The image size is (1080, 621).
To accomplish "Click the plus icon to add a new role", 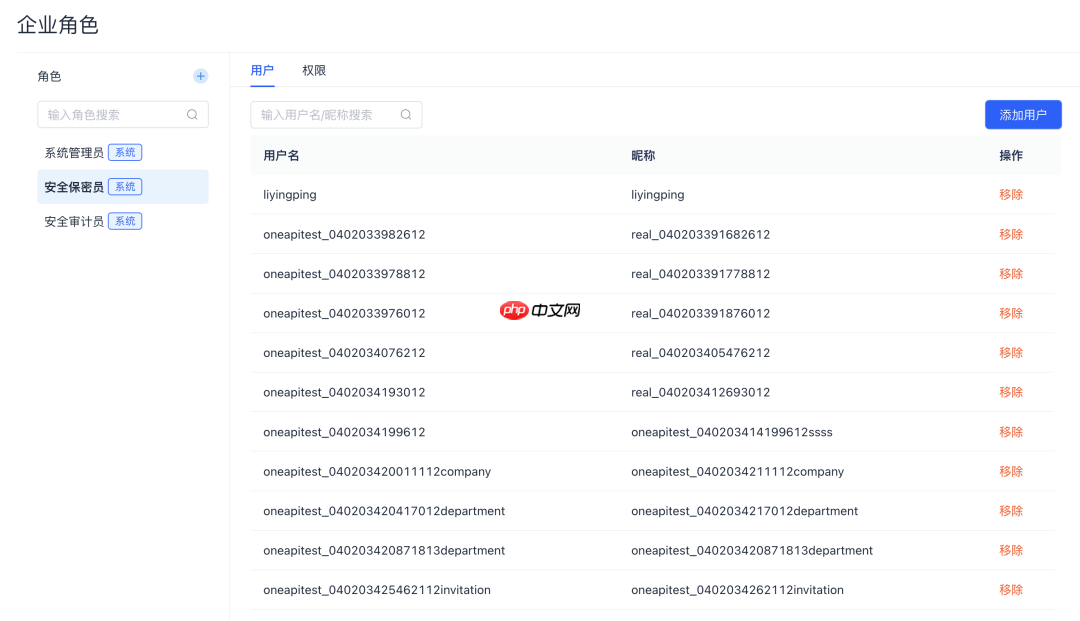I will (x=200, y=76).
